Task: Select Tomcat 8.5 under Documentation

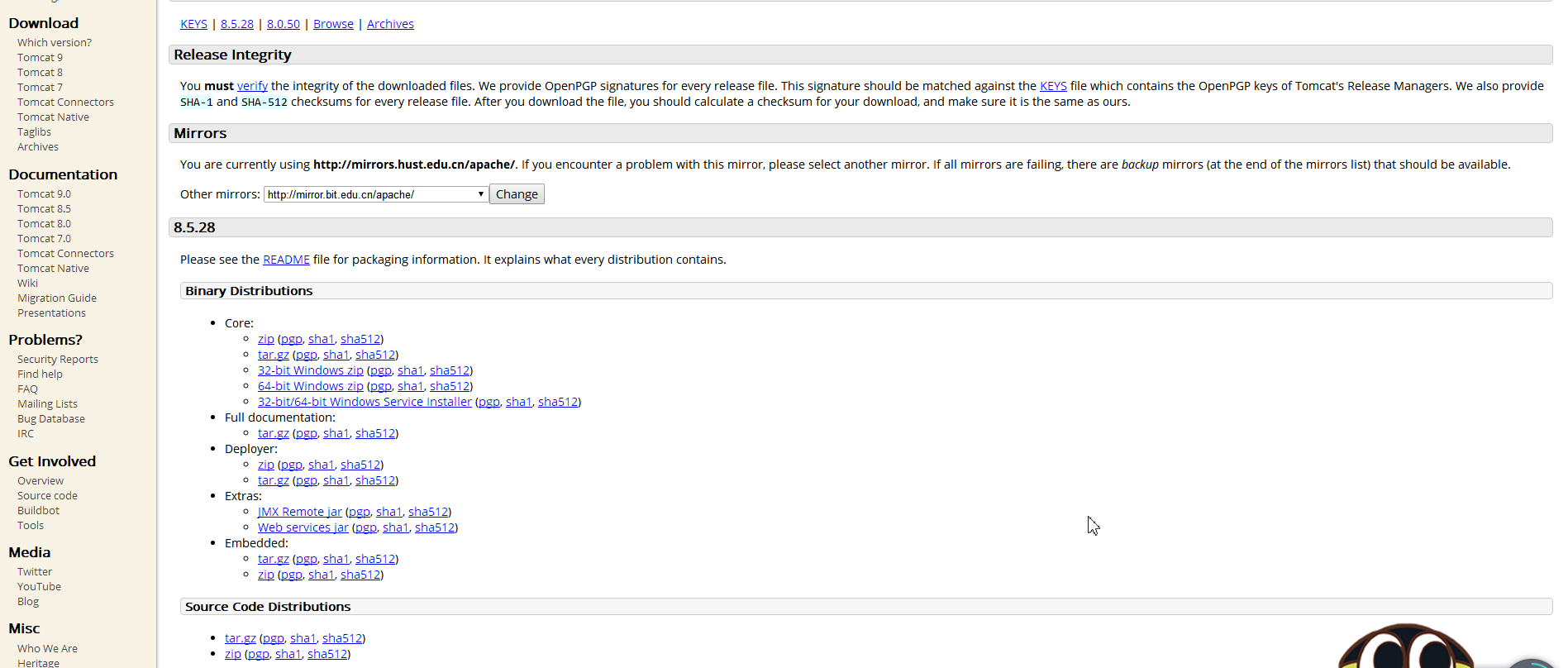Action: 44,209
